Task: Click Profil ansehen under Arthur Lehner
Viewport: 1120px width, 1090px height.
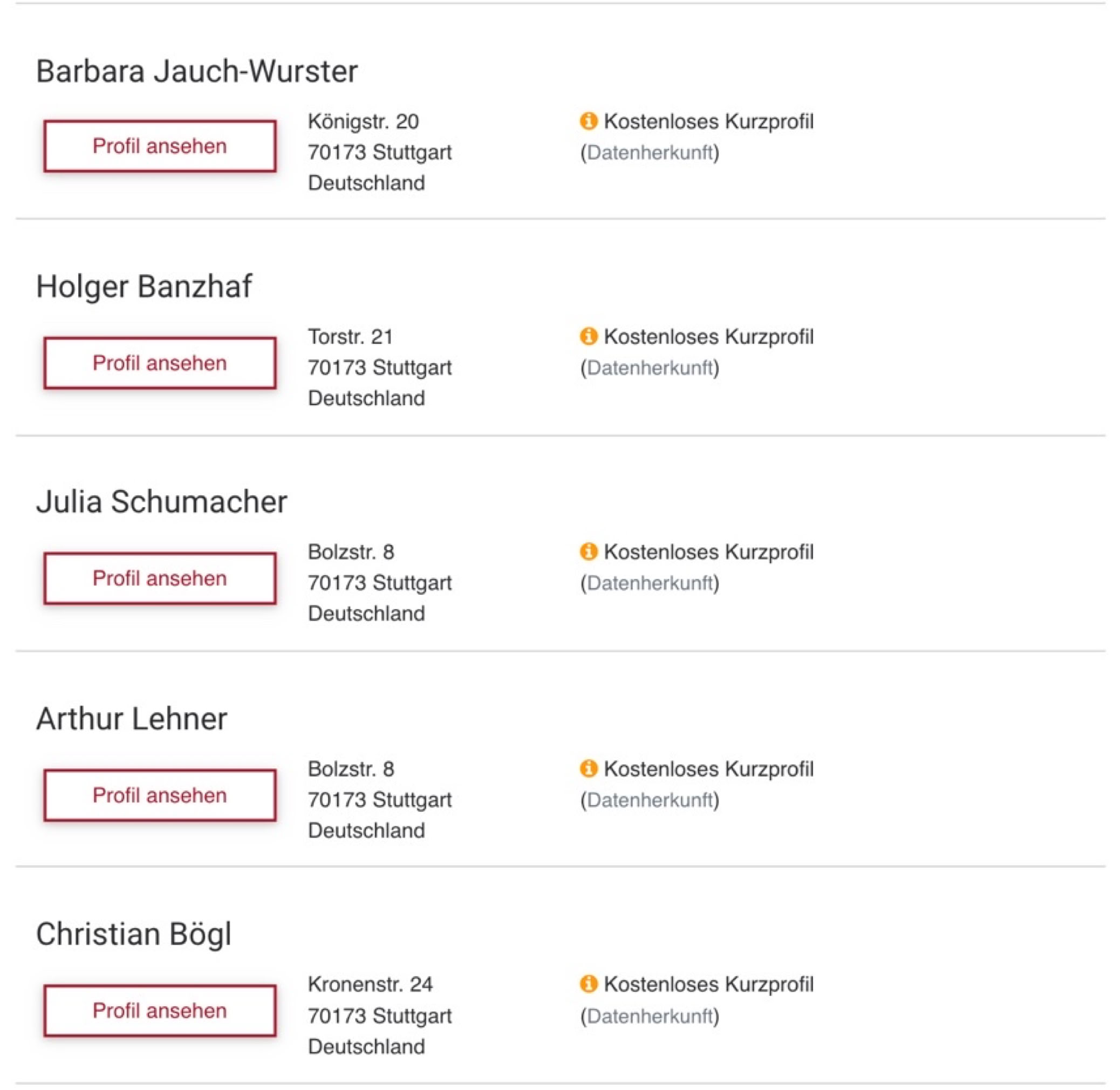Action: (160, 795)
